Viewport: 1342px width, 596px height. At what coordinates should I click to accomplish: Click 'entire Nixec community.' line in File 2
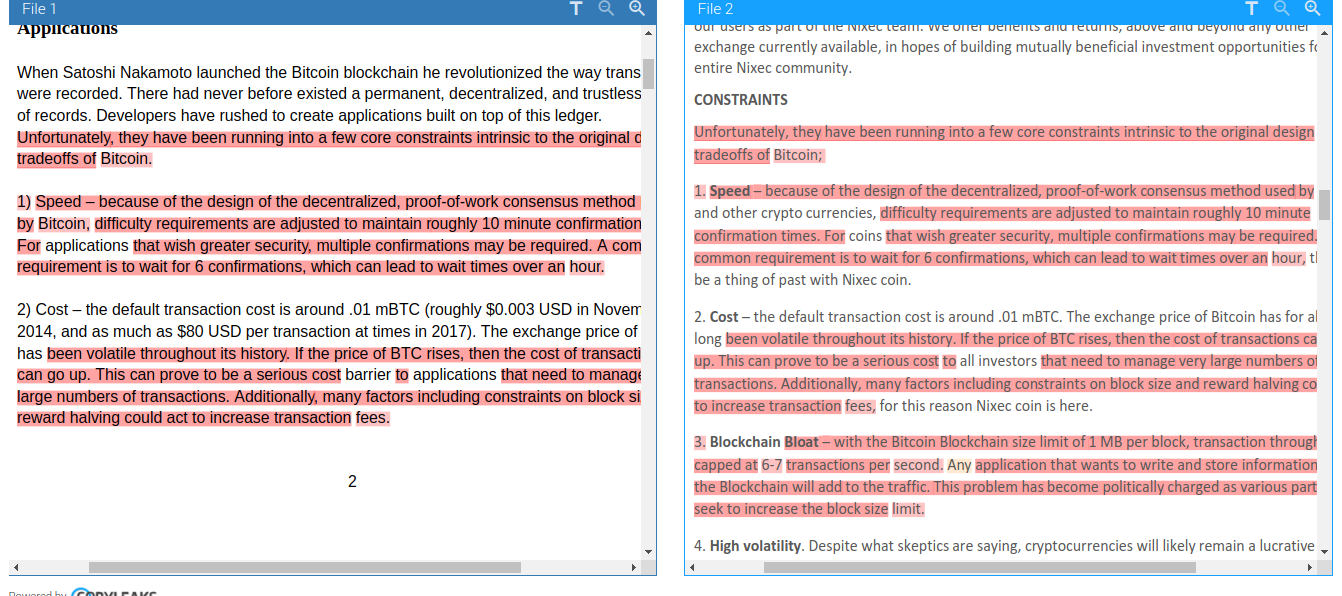773,68
